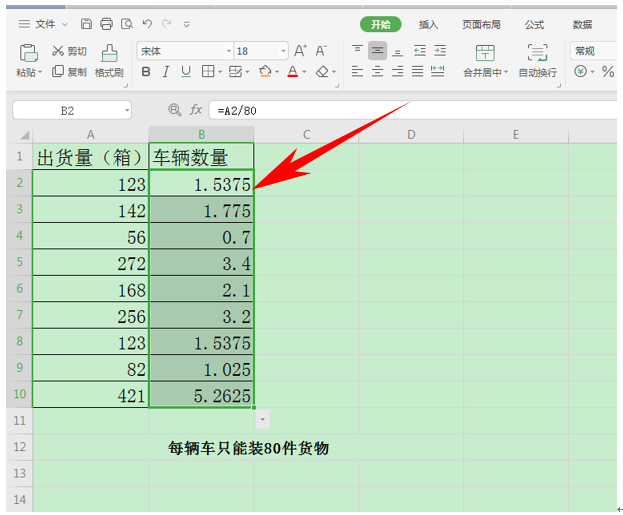
Task: Click the Redo arrow
Action: 167,24
